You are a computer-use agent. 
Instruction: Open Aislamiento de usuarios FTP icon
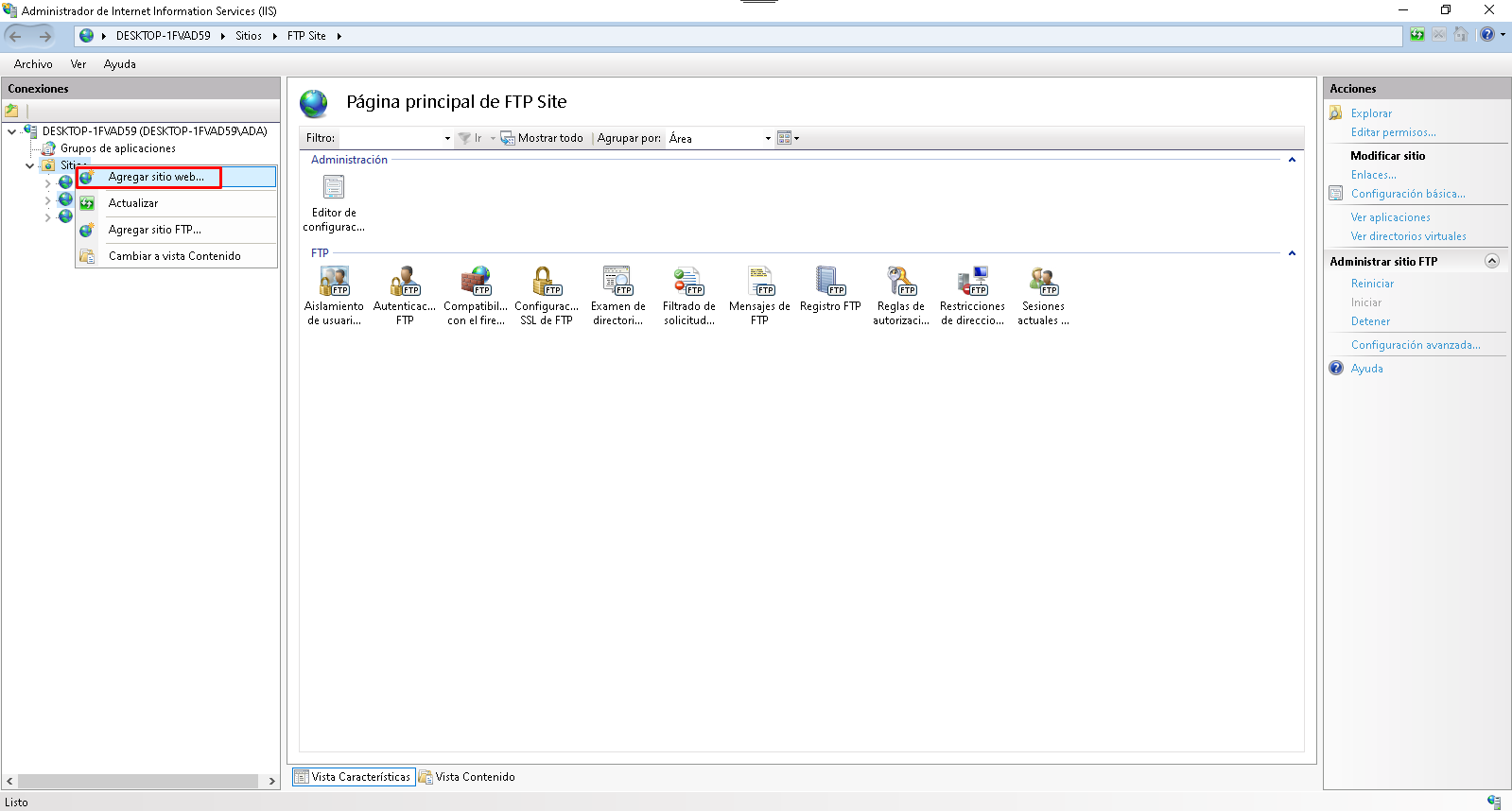click(x=334, y=282)
